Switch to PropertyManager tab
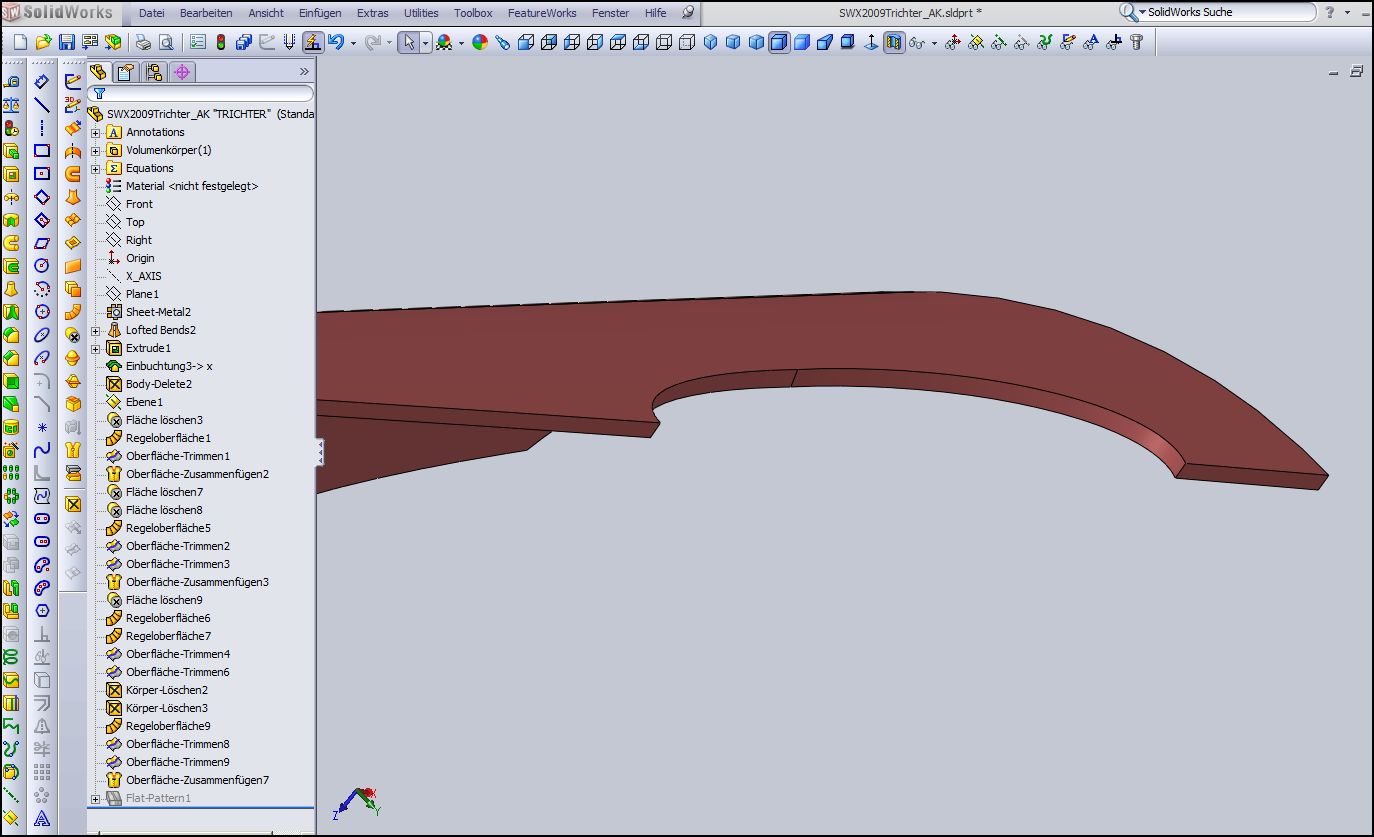The height and width of the screenshot is (837, 1374). tap(125, 72)
